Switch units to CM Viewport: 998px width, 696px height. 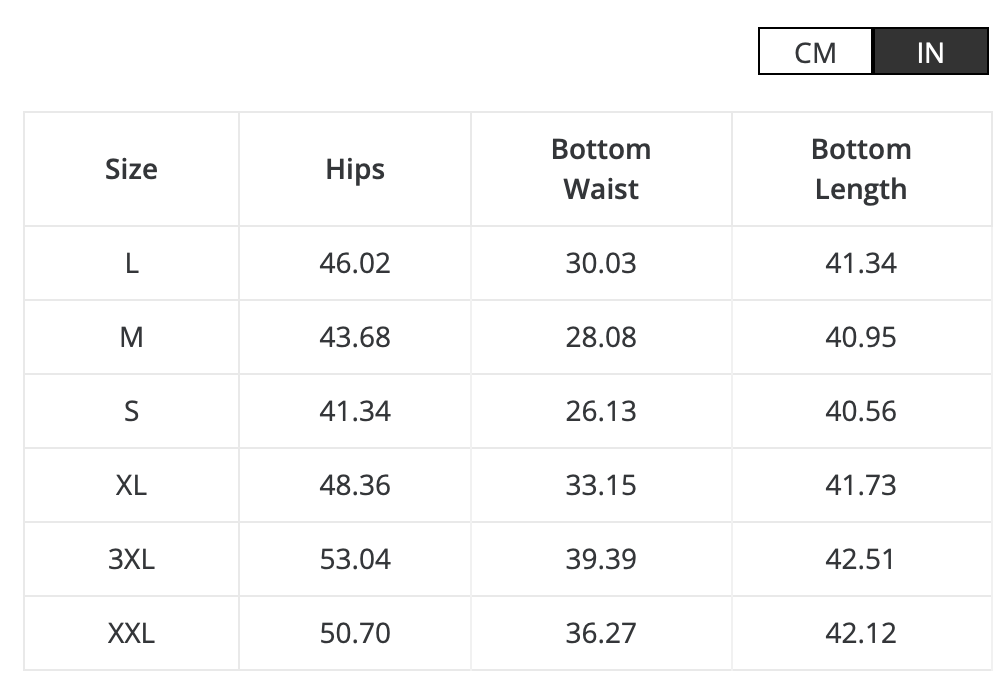tap(815, 52)
